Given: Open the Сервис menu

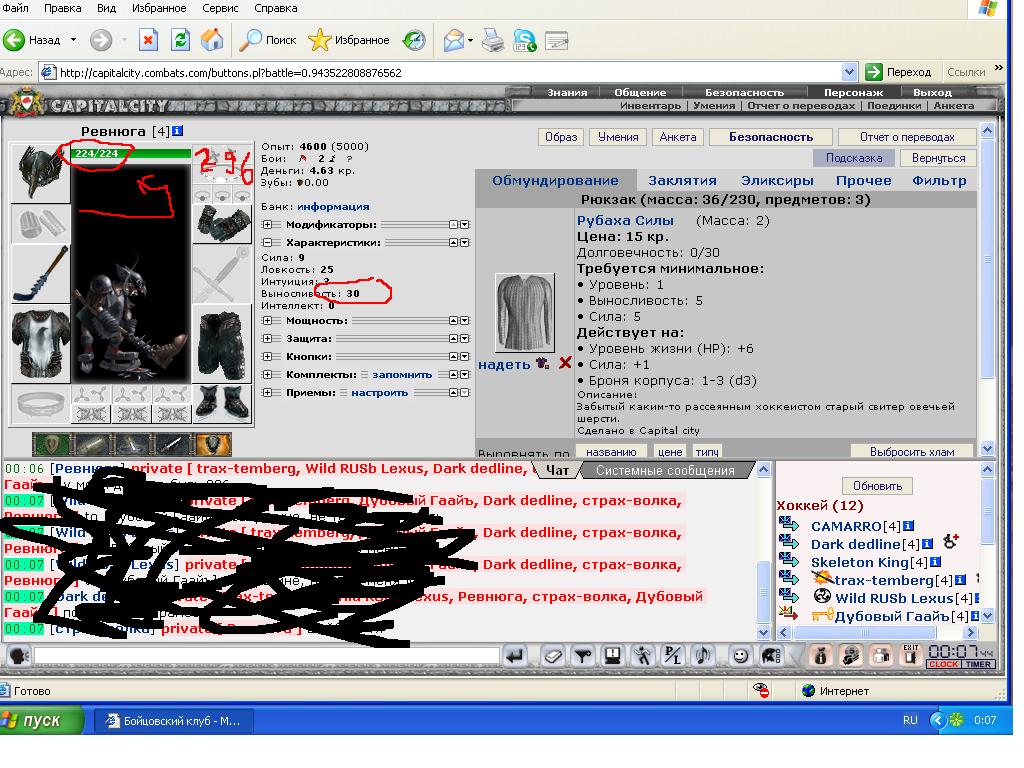Looking at the screenshot, I should (219, 8).
